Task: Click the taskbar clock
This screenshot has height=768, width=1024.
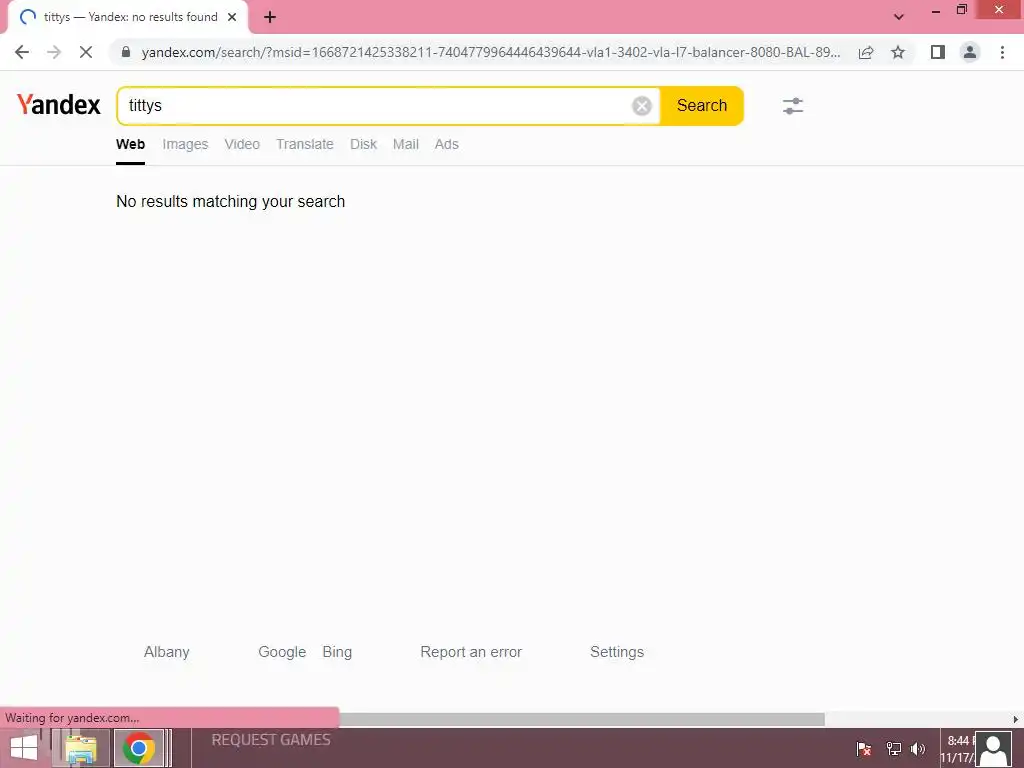Action: [x=957, y=749]
